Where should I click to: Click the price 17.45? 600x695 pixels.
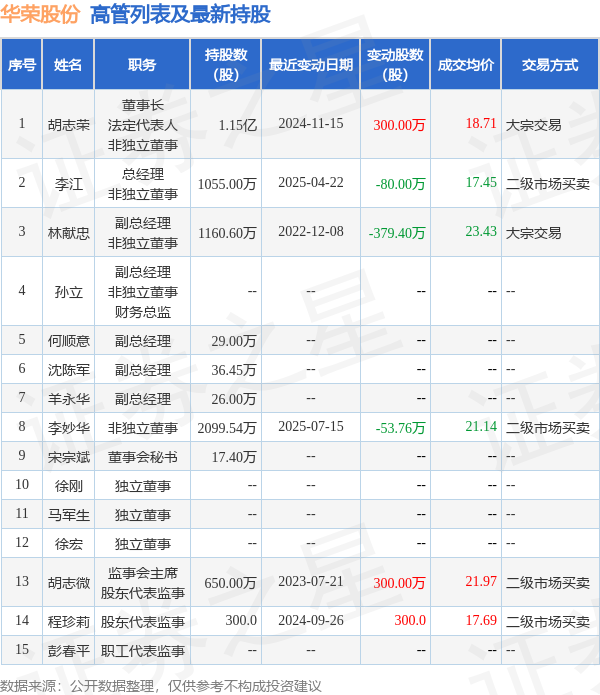point(481,182)
